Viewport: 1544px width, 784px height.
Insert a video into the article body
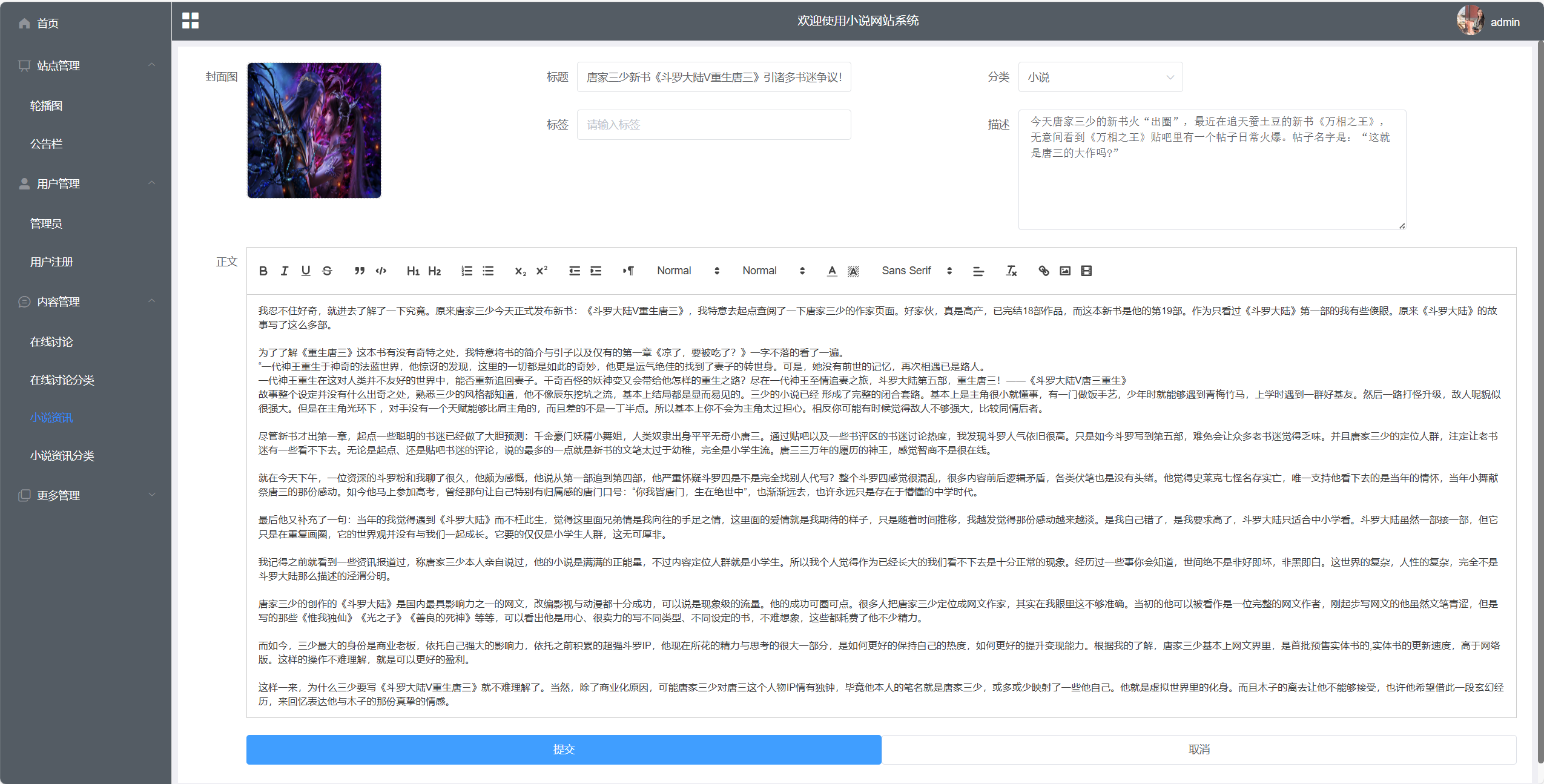click(1086, 271)
